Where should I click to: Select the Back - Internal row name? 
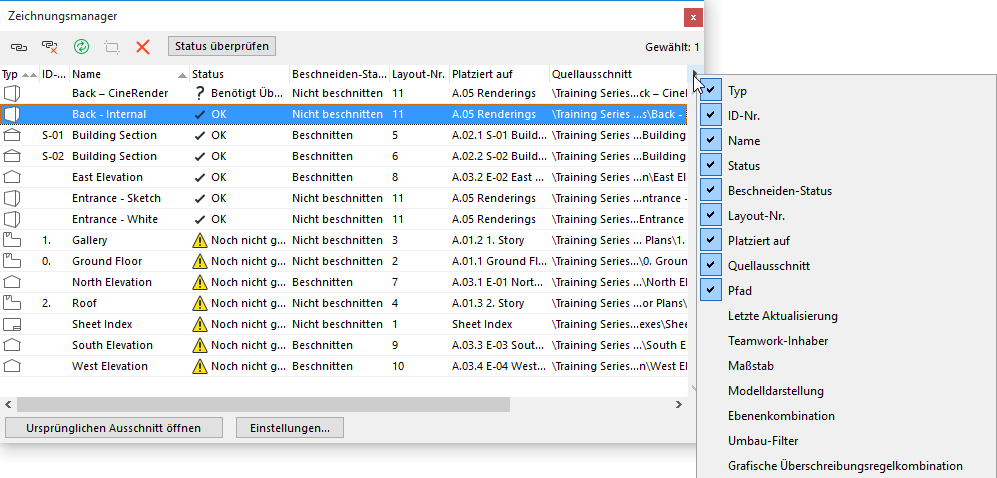tap(109, 114)
